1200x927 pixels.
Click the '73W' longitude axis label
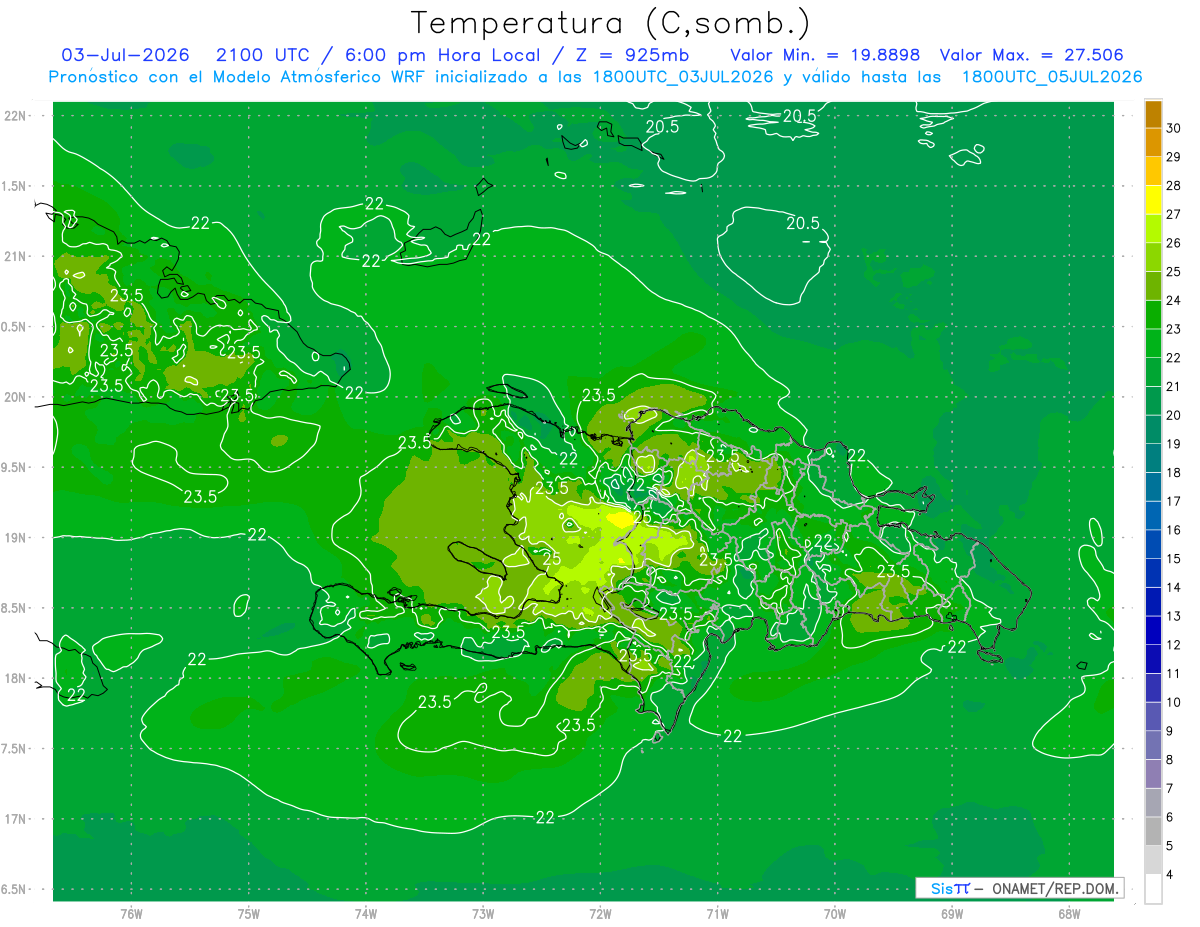(x=483, y=914)
